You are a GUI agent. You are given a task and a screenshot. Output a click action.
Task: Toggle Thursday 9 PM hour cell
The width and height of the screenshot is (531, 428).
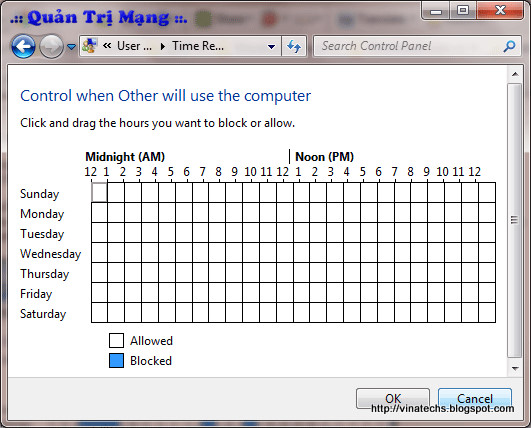453,272
